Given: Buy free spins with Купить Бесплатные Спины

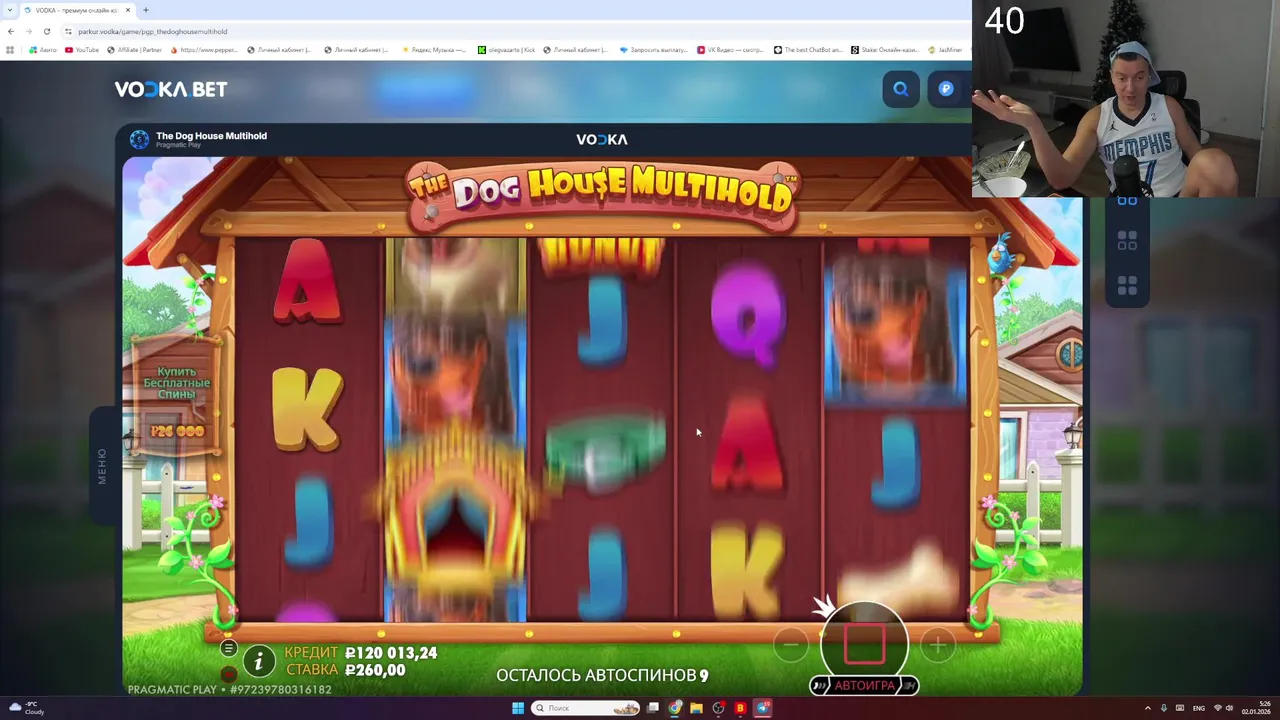Looking at the screenshot, I should click(x=177, y=395).
